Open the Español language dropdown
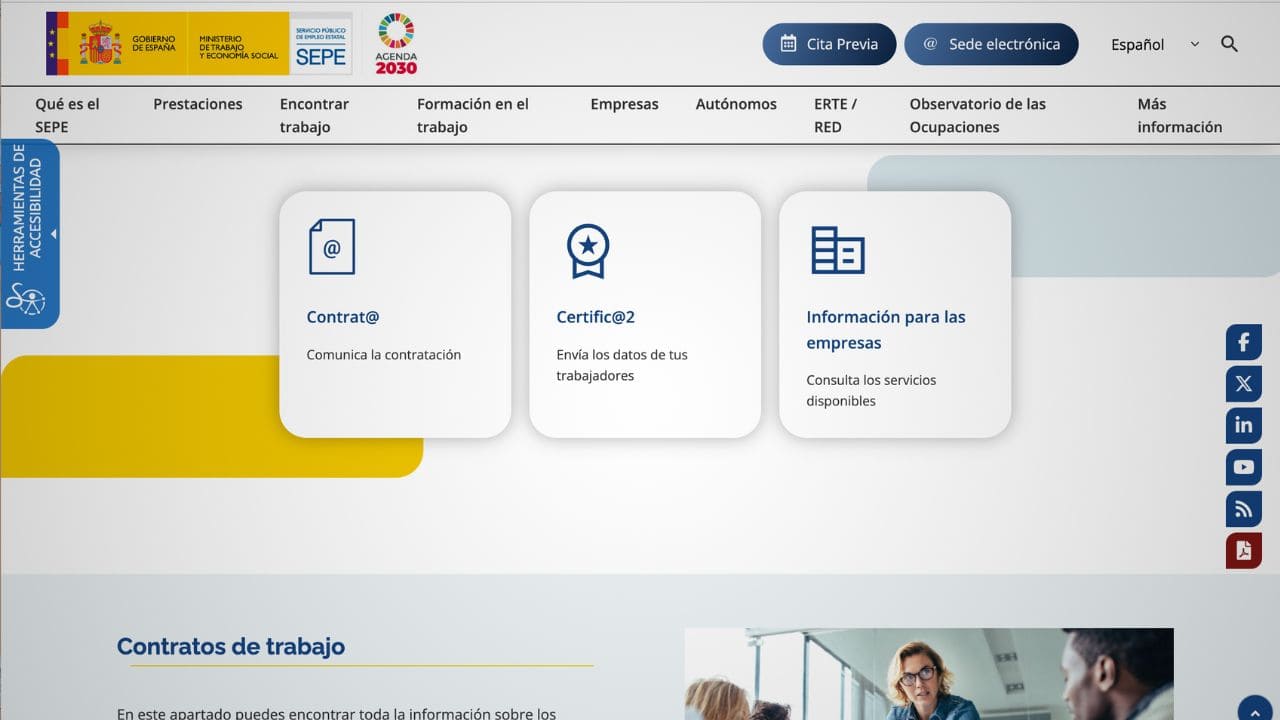This screenshot has height=720, width=1280. click(x=1154, y=45)
